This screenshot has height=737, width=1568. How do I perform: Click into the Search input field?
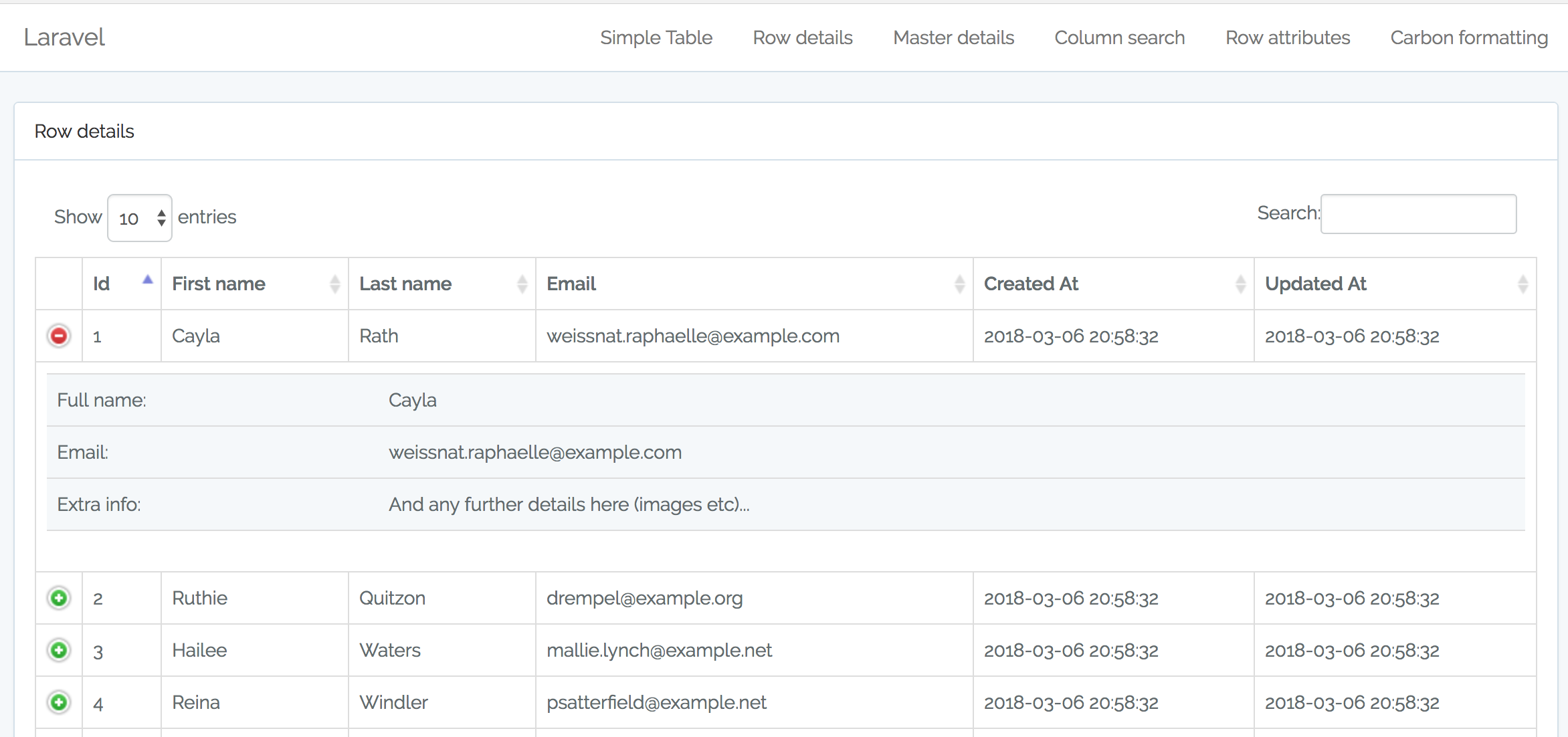click(1418, 214)
